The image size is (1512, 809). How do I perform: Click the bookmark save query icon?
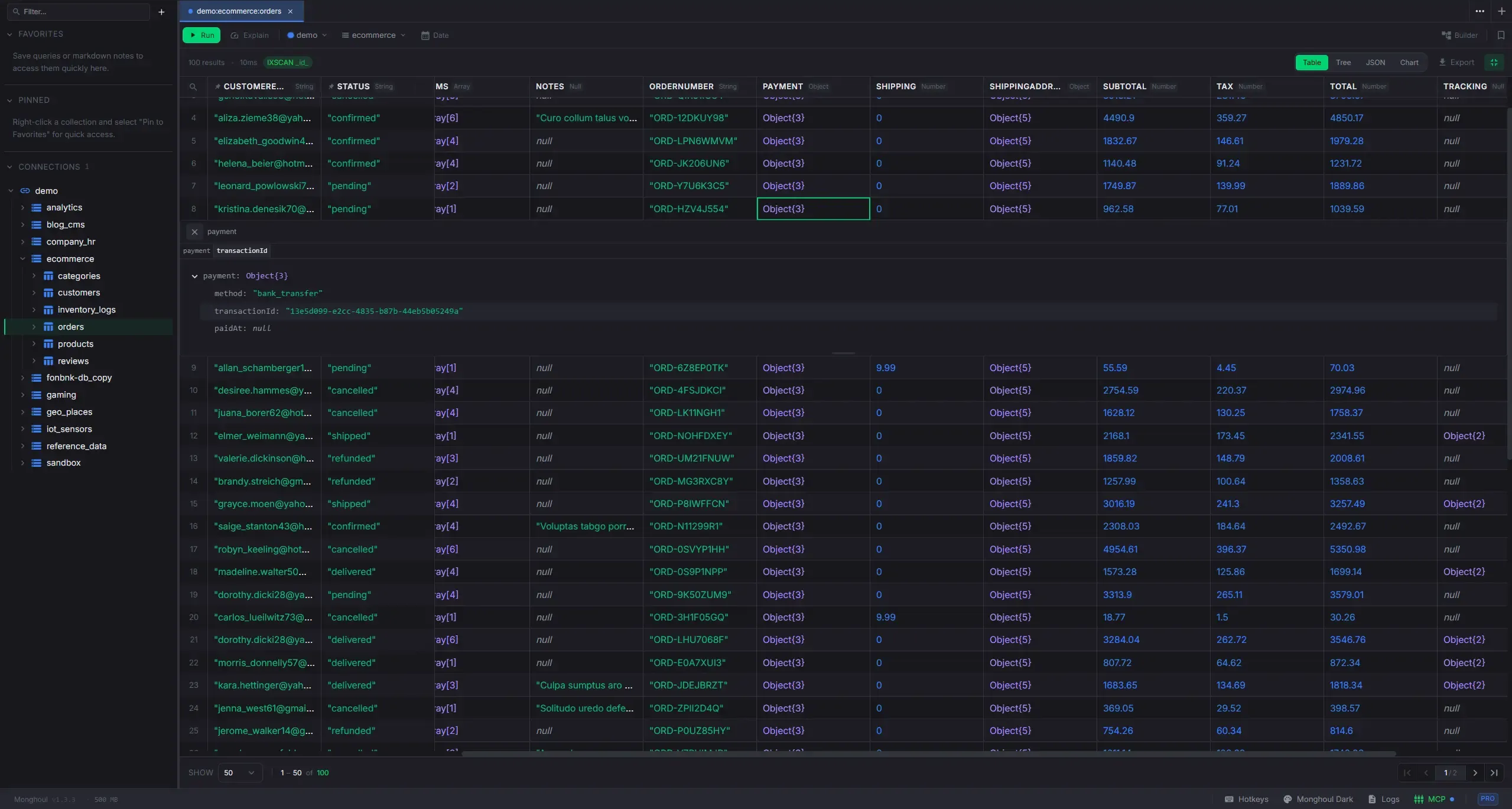pos(1500,35)
